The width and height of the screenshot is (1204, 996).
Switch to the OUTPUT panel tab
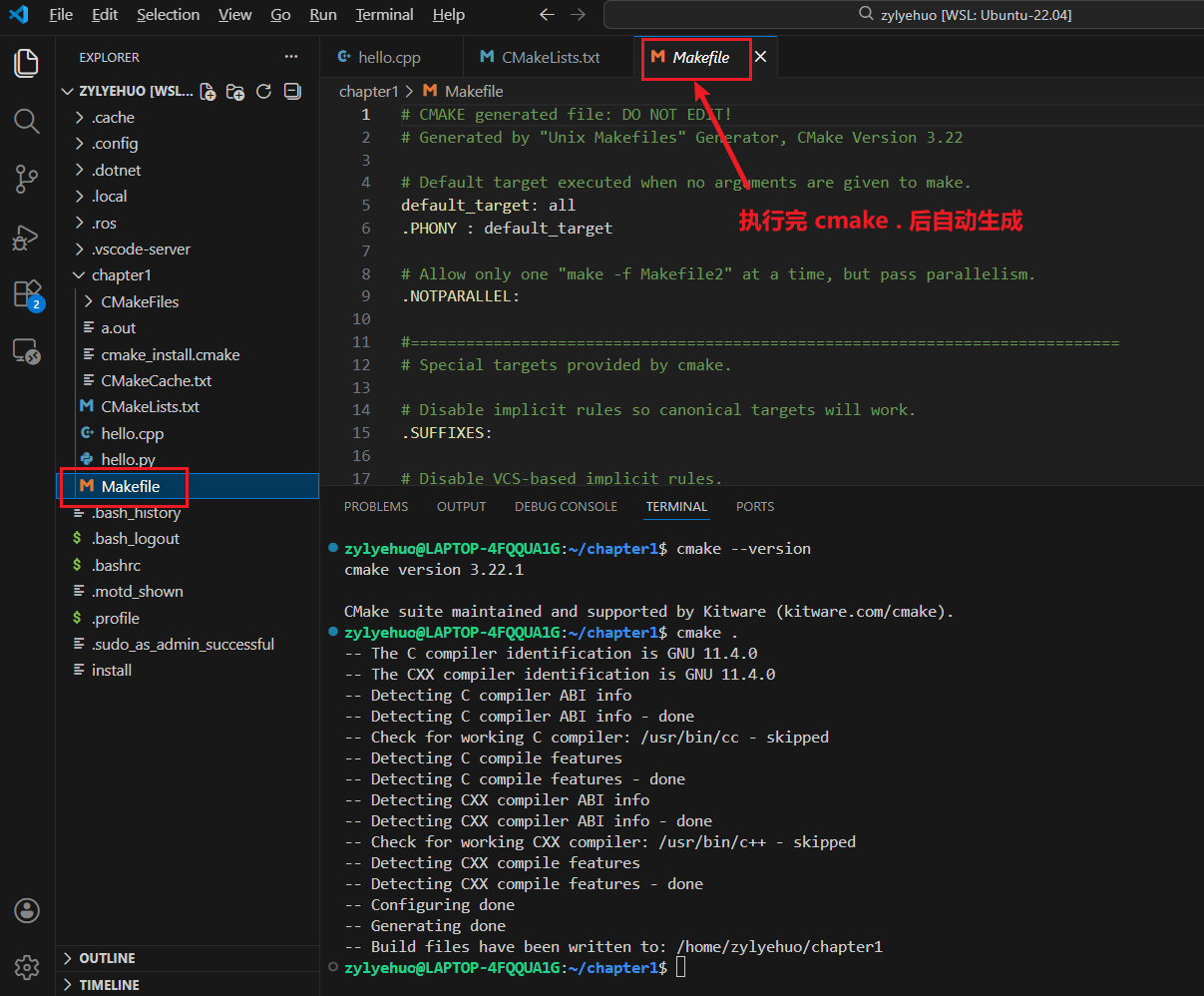(x=462, y=507)
